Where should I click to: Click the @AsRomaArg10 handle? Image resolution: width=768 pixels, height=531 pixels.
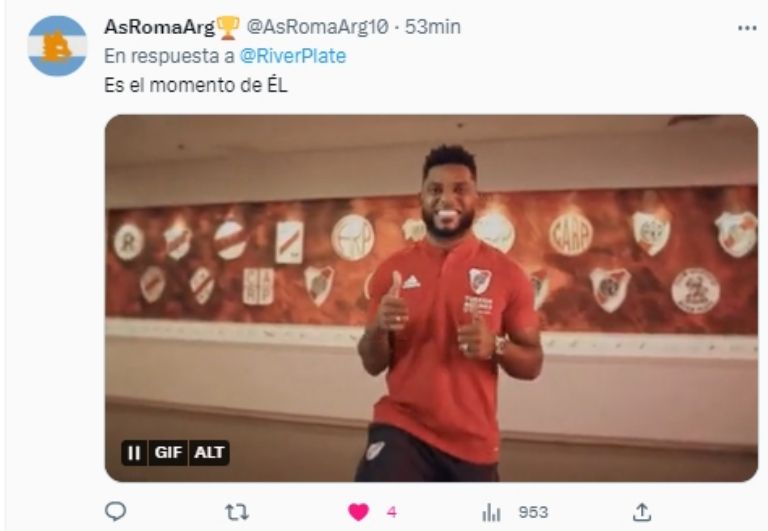pyautogui.click(x=317, y=27)
